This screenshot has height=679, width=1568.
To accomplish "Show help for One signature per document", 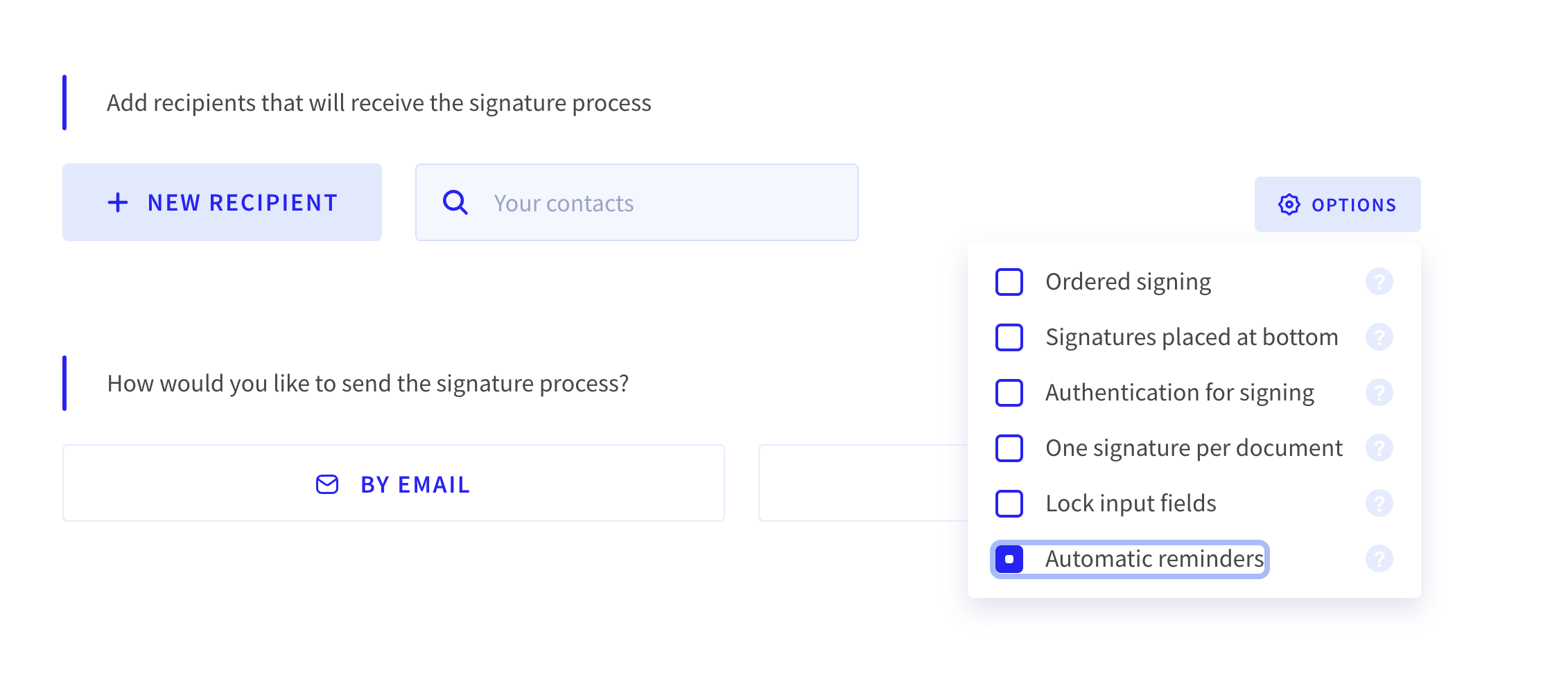I will click(x=1379, y=448).
